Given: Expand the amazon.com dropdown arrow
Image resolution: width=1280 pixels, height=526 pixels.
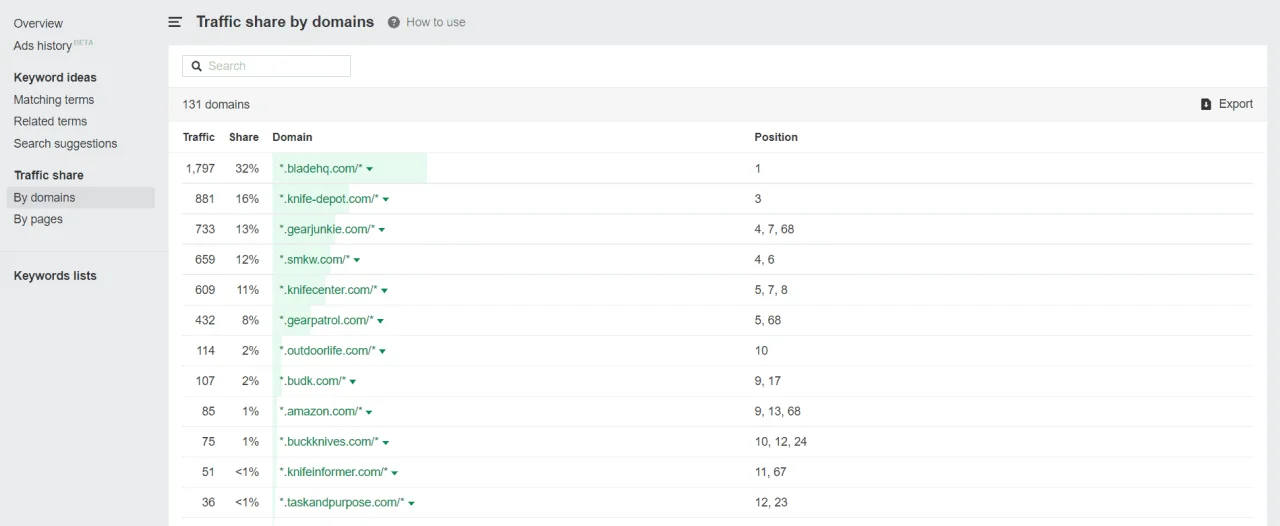Looking at the screenshot, I should tap(369, 412).
